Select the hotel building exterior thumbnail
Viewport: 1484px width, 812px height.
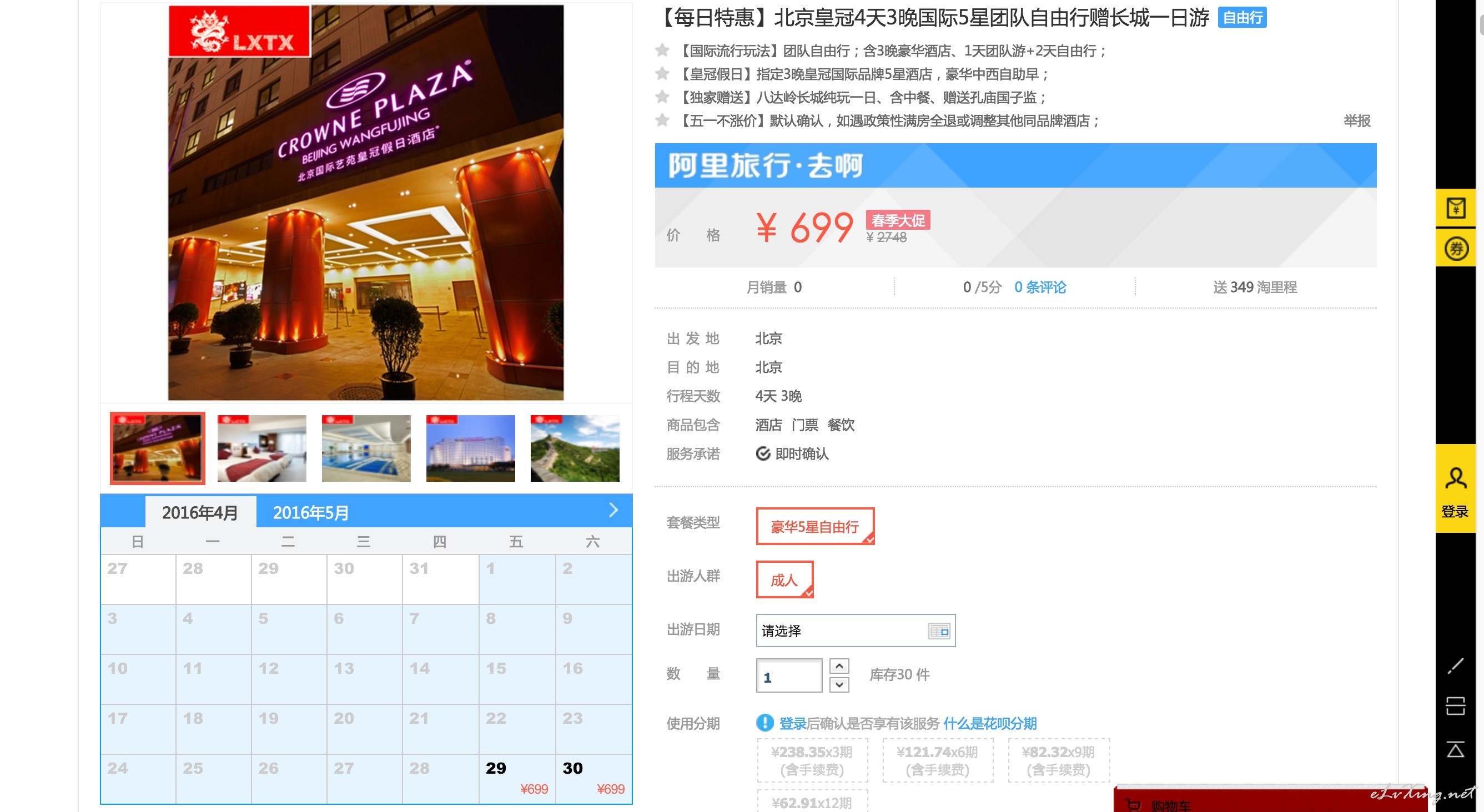pyautogui.click(x=470, y=448)
